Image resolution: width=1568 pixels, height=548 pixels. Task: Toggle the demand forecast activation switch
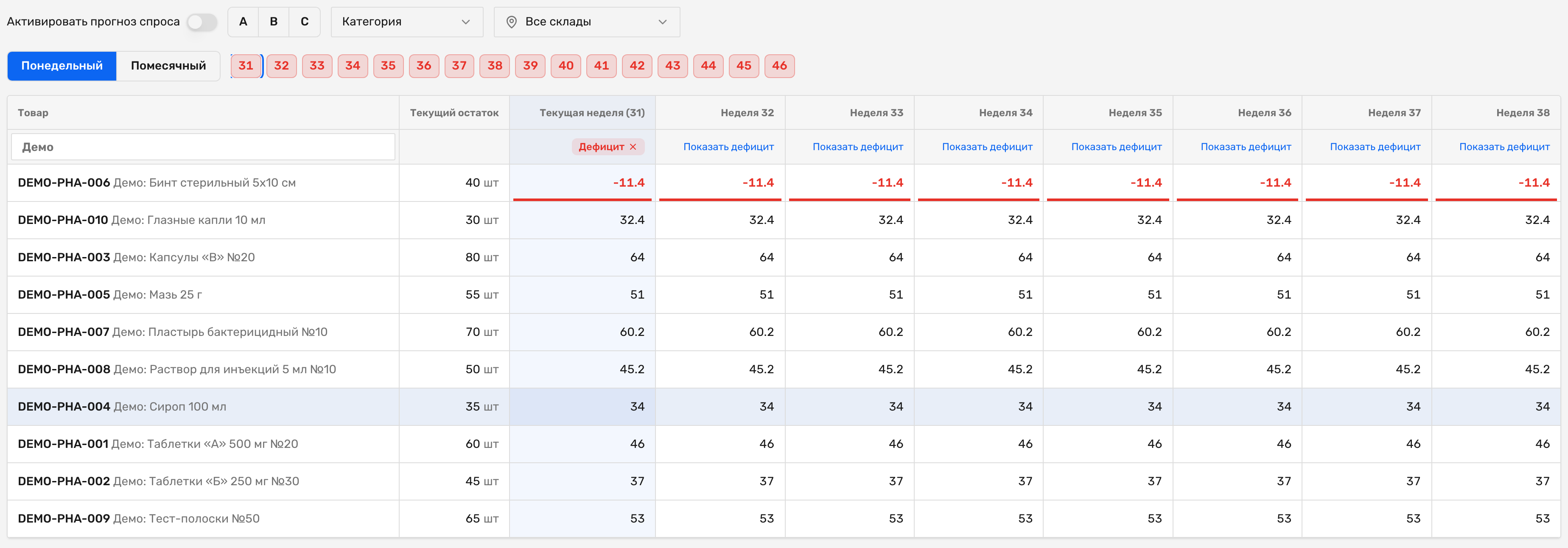[x=202, y=22]
